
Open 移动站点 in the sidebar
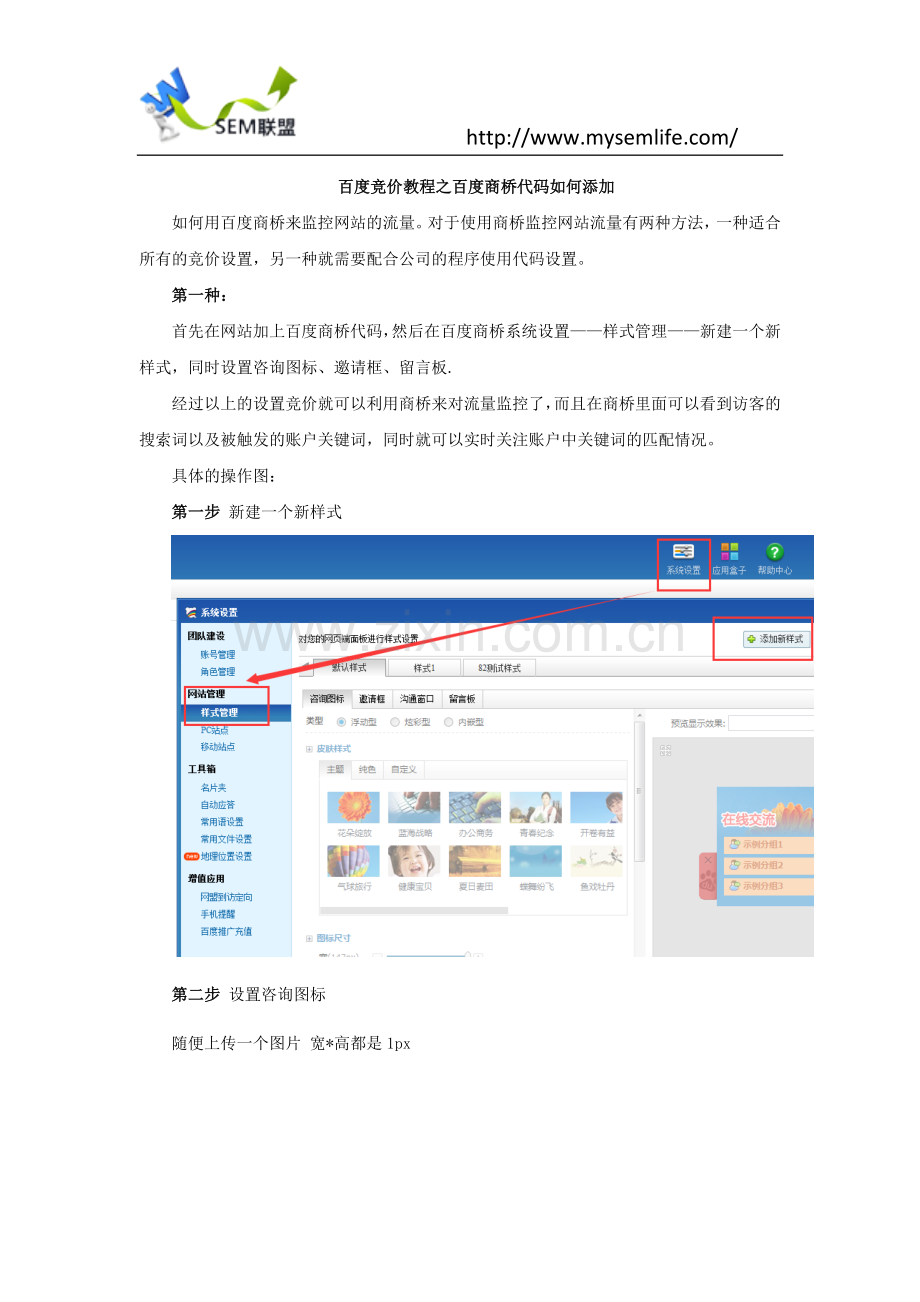click(x=218, y=746)
